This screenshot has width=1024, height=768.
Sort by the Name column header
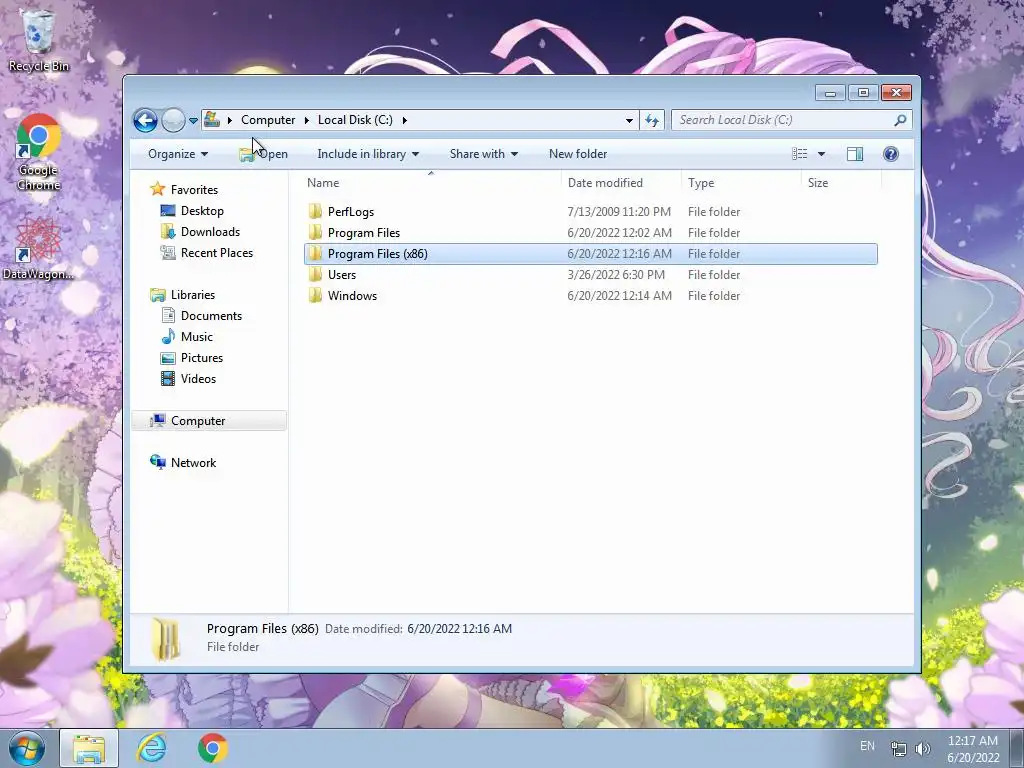(431, 183)
